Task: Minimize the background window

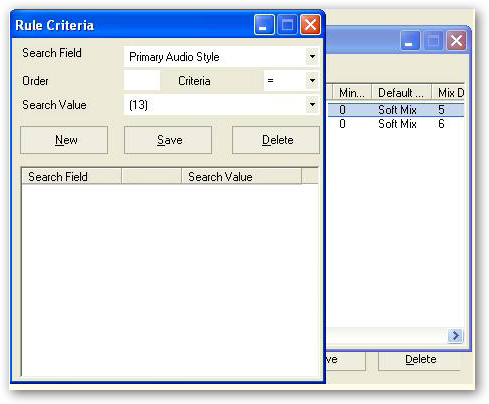Action: click(x=410, y=41)
